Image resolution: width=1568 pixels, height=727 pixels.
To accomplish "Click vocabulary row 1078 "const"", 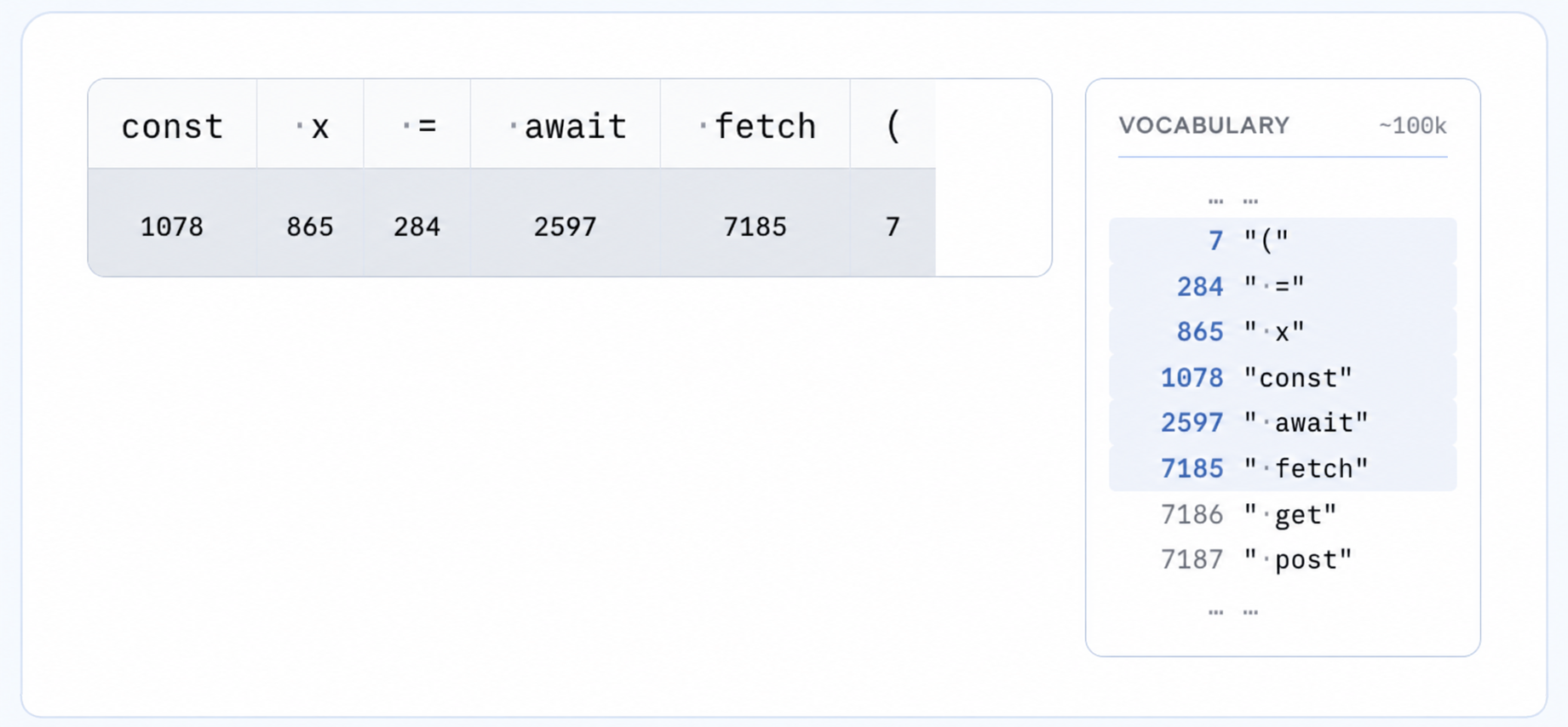I will 1283,377.
